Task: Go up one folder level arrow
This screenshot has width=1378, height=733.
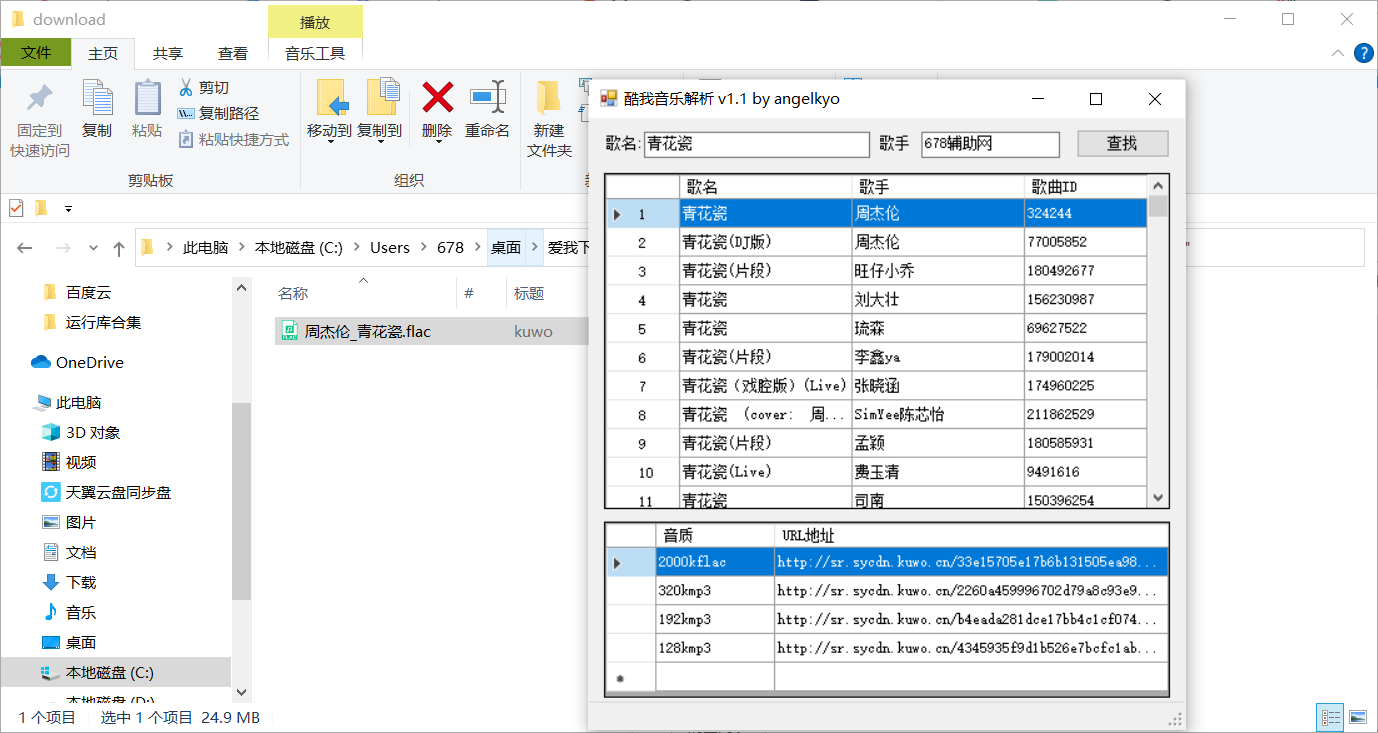Action: (x=119, y=248)
